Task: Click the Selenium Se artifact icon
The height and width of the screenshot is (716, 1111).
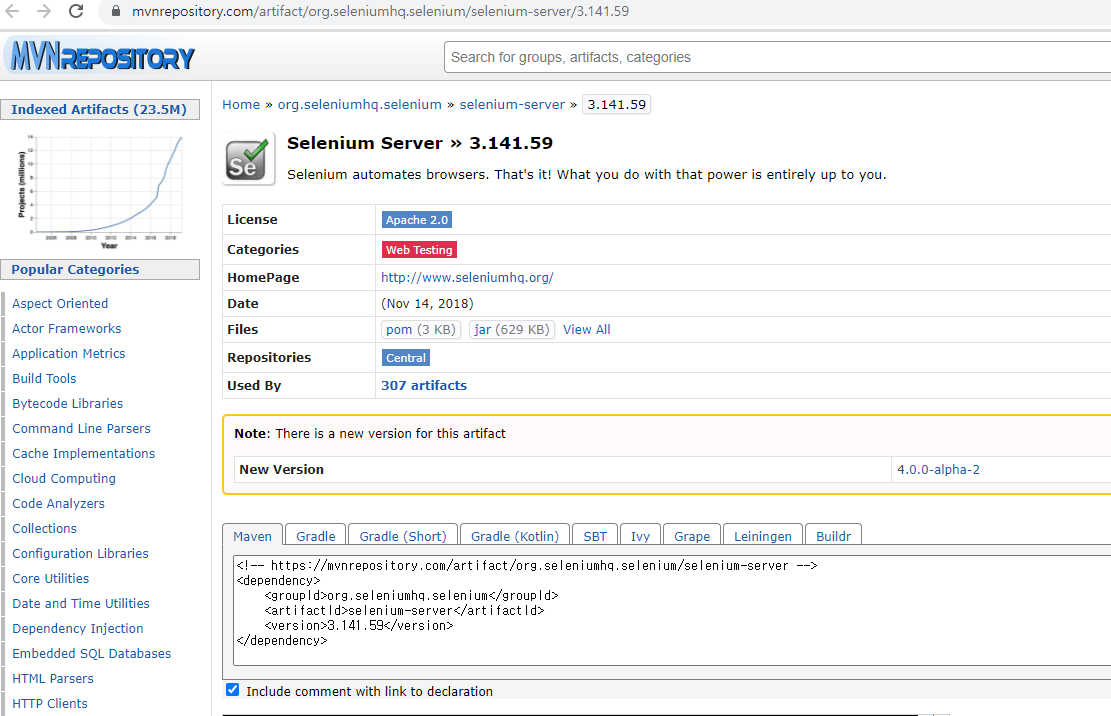Action: (248, 159)
